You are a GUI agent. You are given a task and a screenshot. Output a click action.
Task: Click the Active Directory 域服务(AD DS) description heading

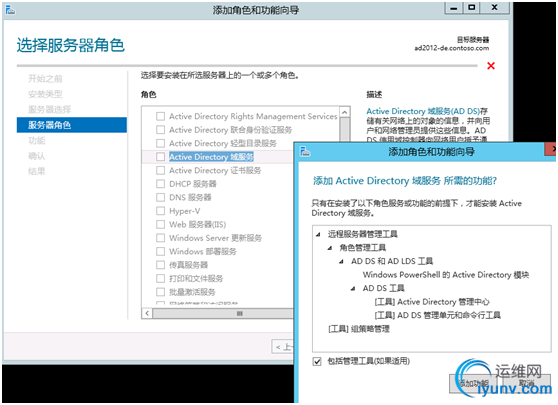(423, 111)
